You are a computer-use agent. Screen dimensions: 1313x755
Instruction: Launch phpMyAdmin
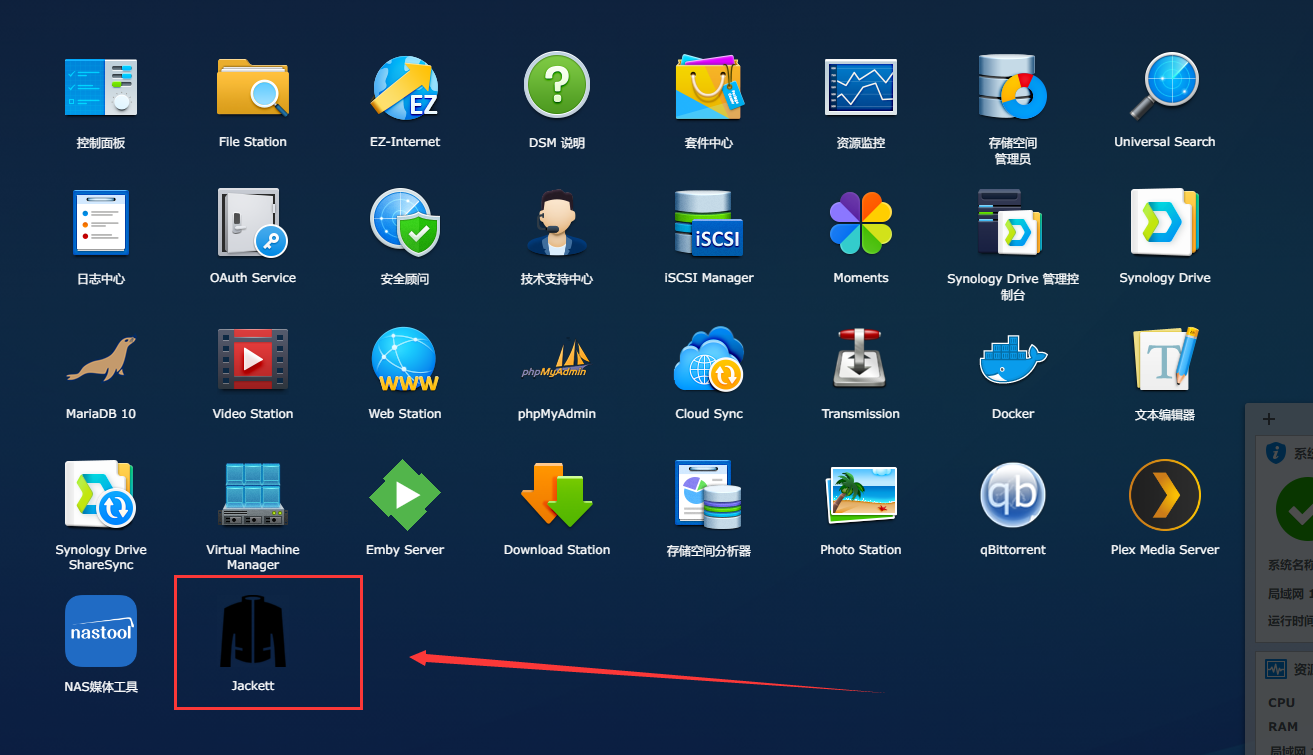[557, 360]
